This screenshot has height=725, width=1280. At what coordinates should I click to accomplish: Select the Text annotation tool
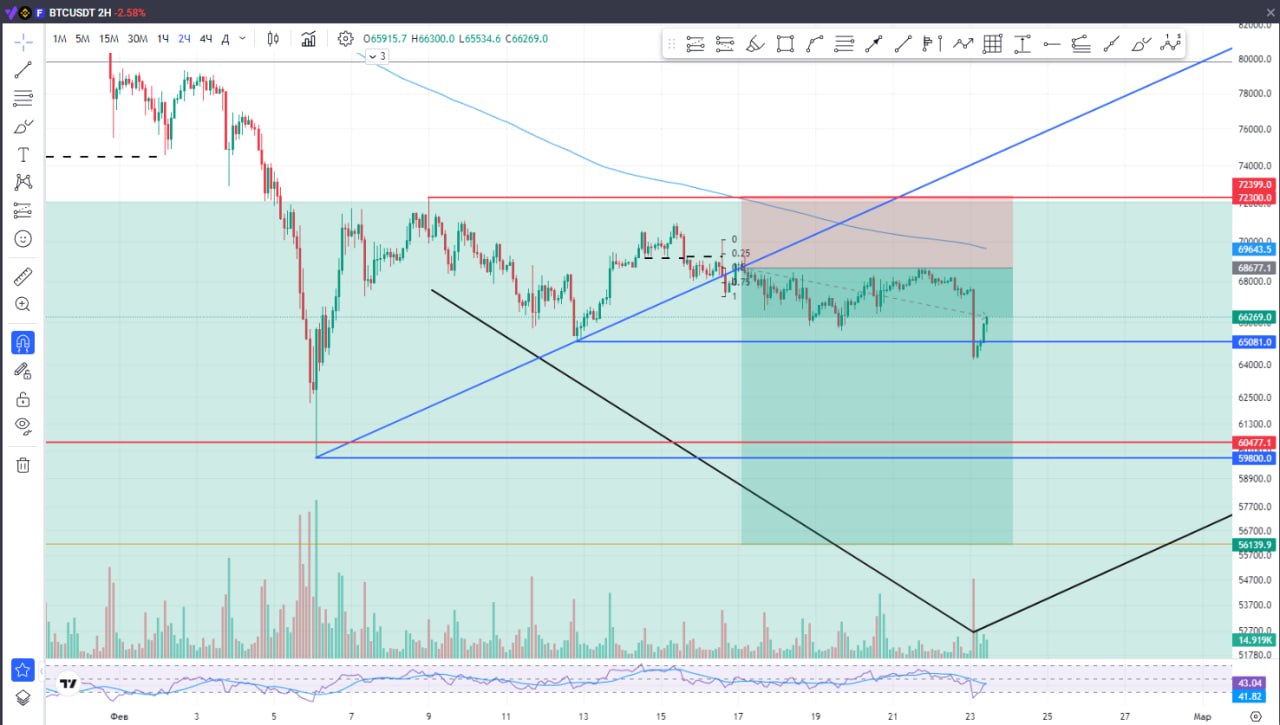point(23,155)
